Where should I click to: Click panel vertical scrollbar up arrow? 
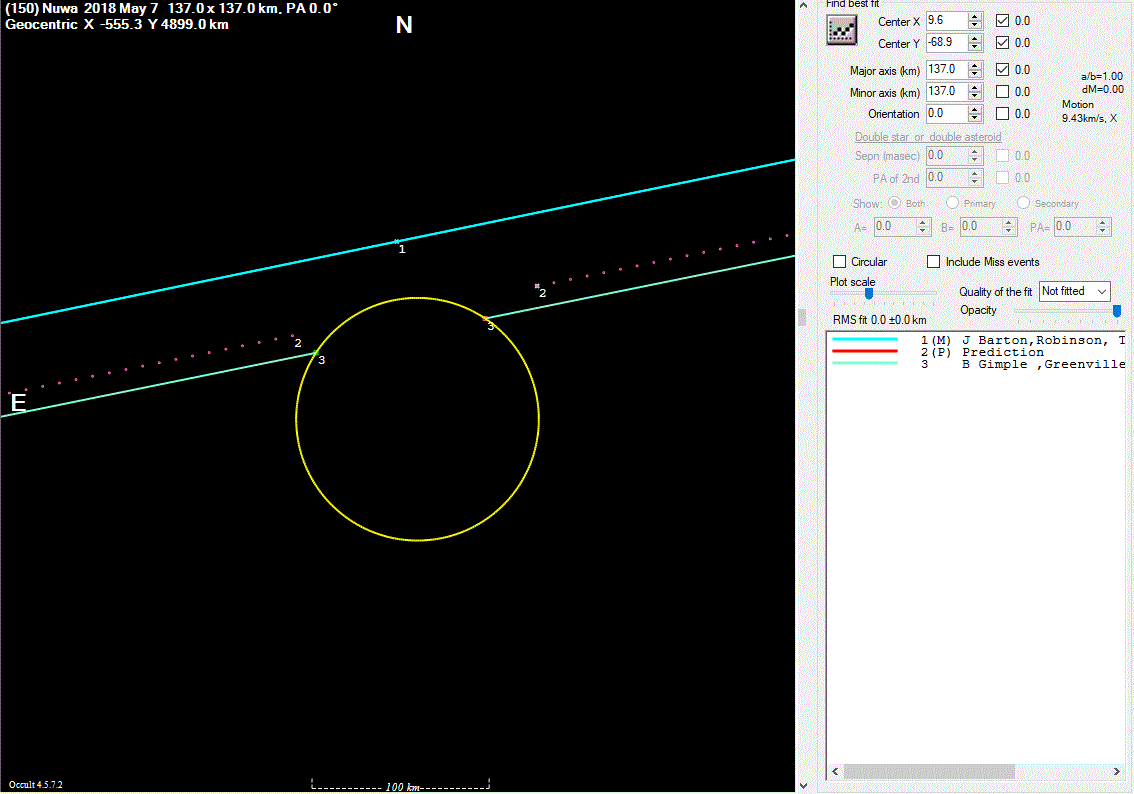click(803, 5)
